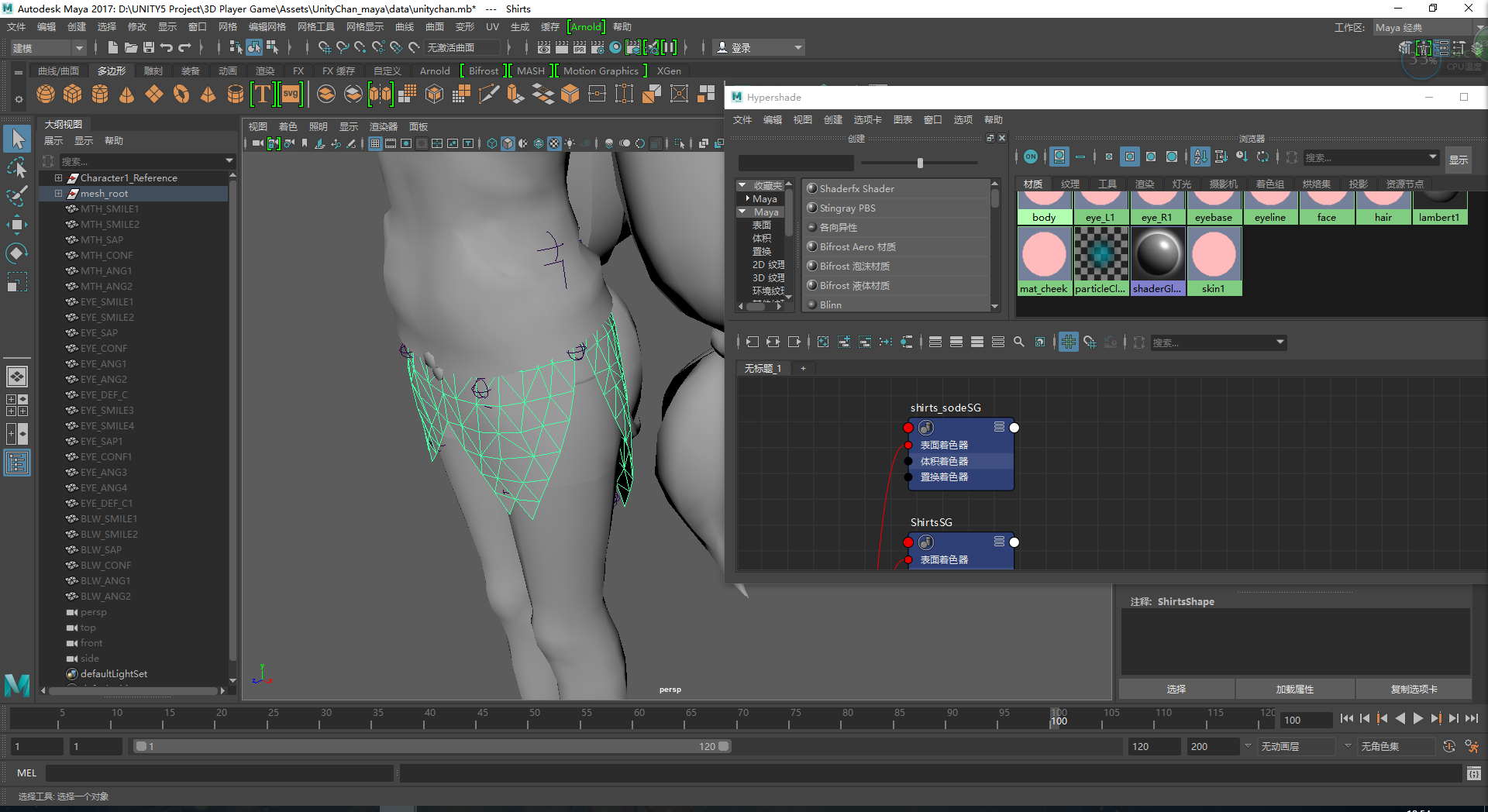
Task: Expand mesh_root node in outliner
Action: tap(58, 193)
